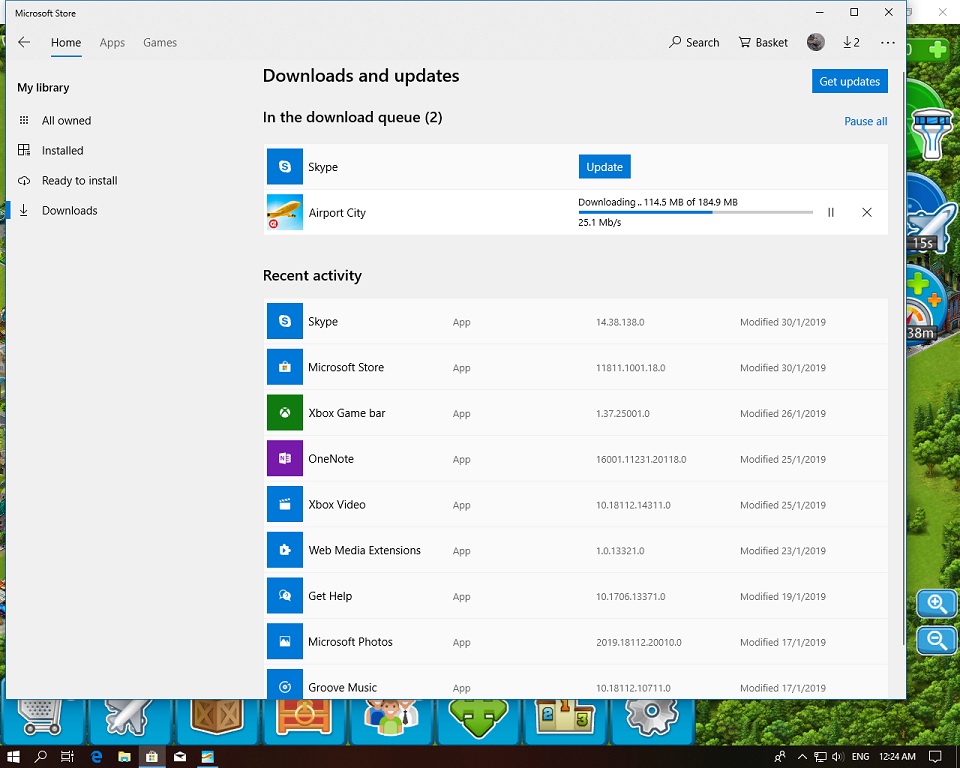Click the Microsoft Photos icon
960x768 pixels.
(285, 642)
